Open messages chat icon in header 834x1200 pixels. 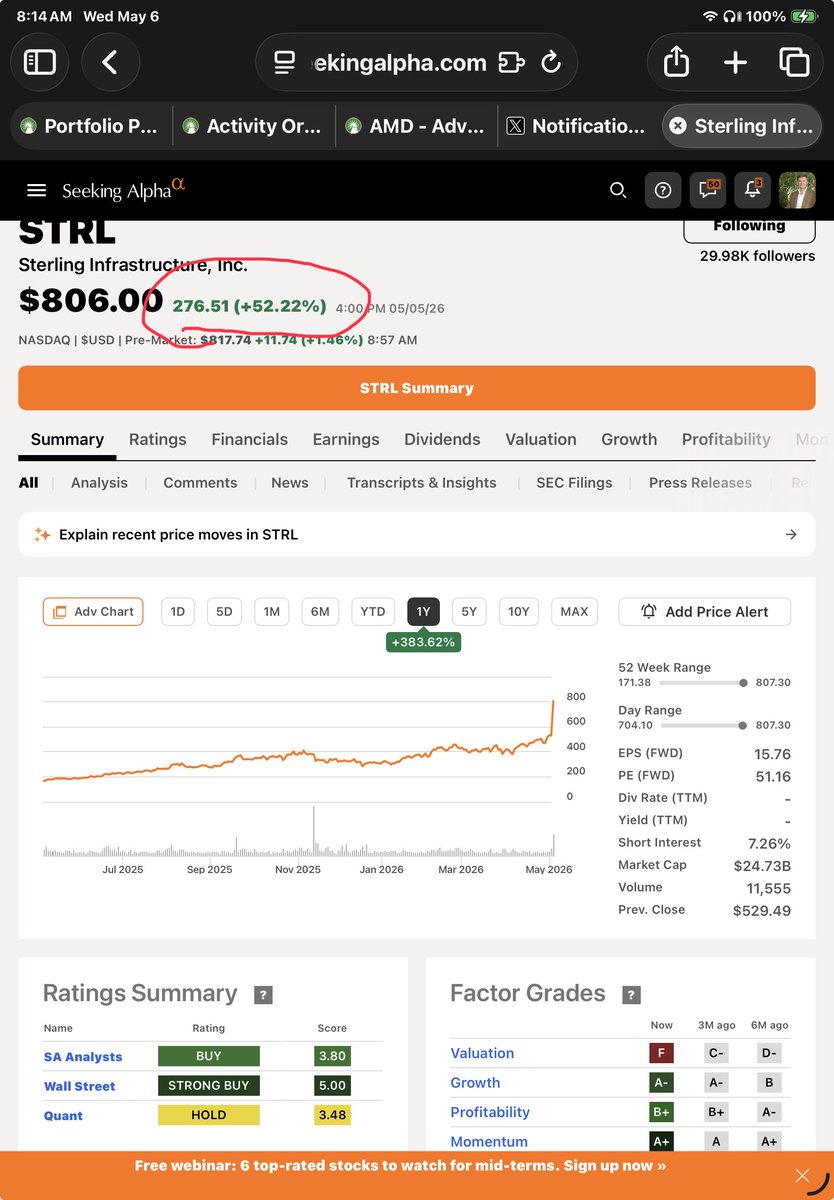pos(708,190)
